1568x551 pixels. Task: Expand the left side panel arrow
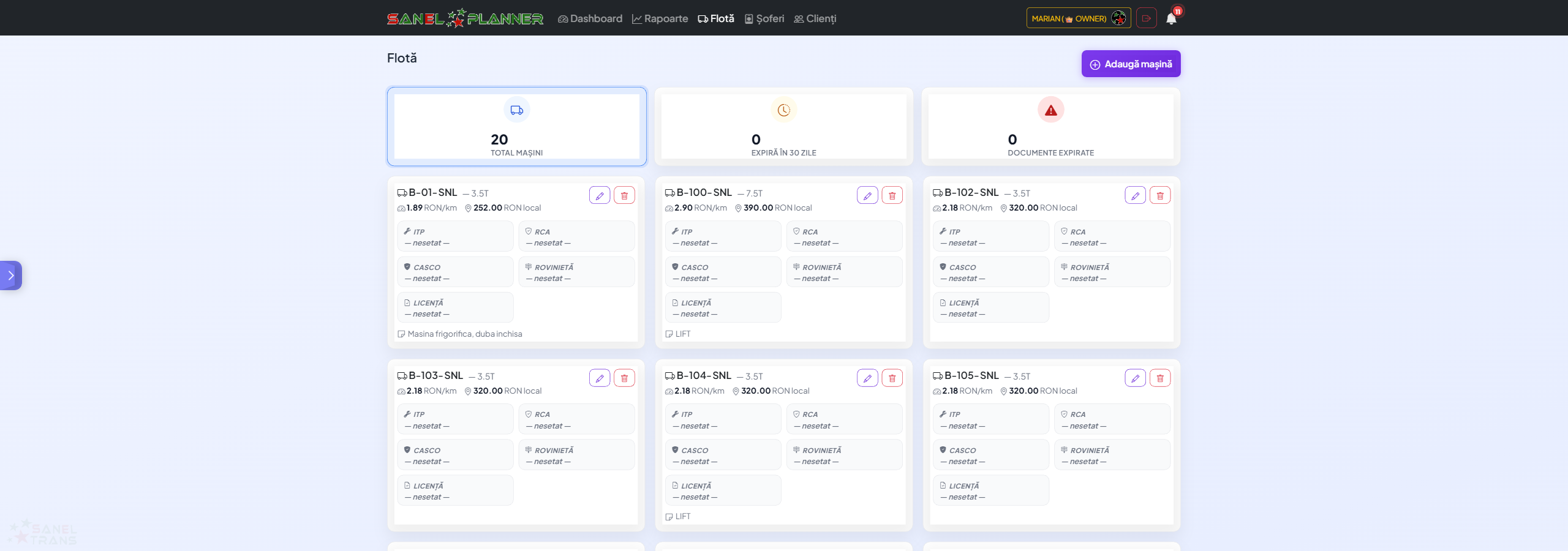pos(10,275)
